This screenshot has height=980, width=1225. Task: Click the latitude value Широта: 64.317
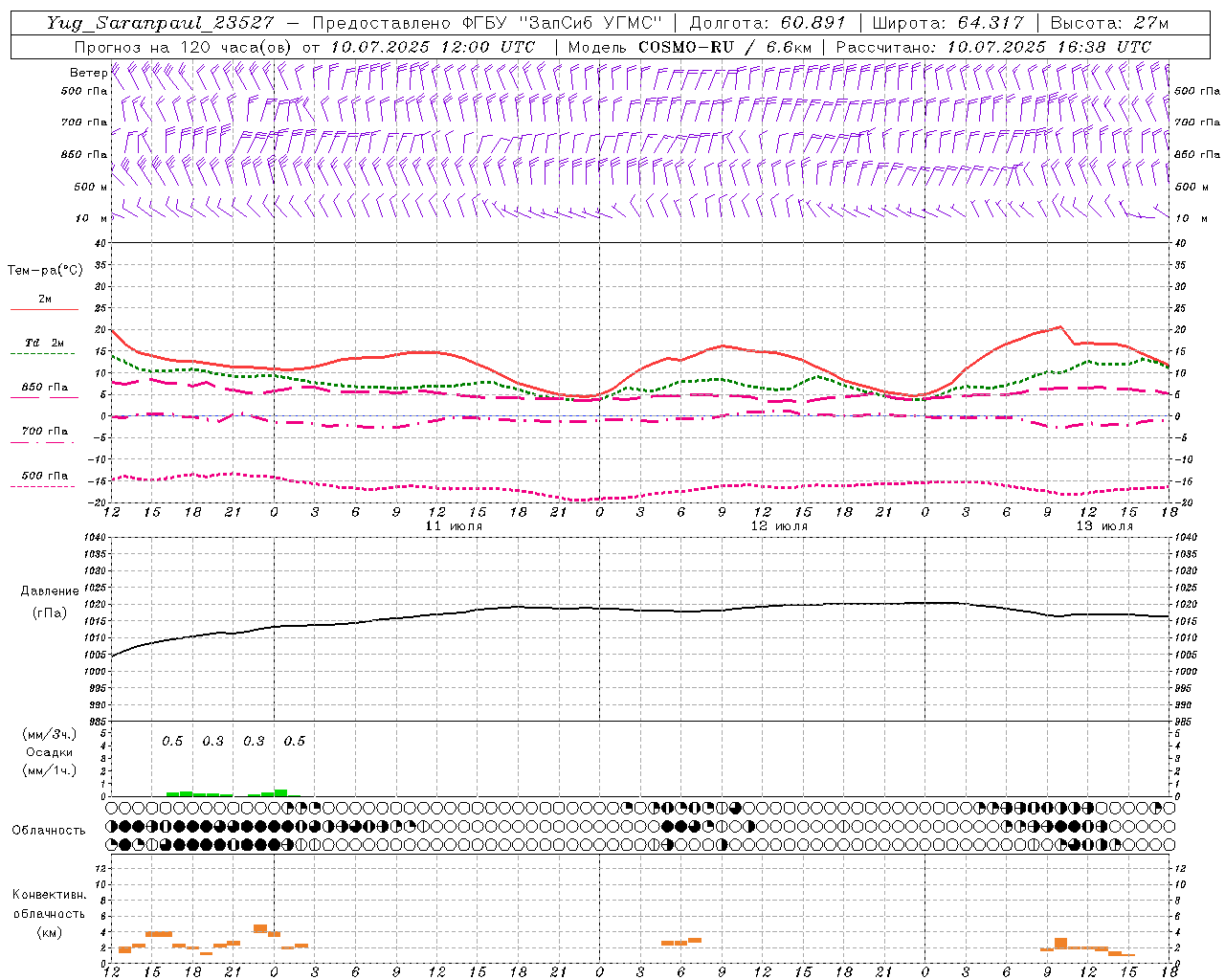[x=947, y=23]
